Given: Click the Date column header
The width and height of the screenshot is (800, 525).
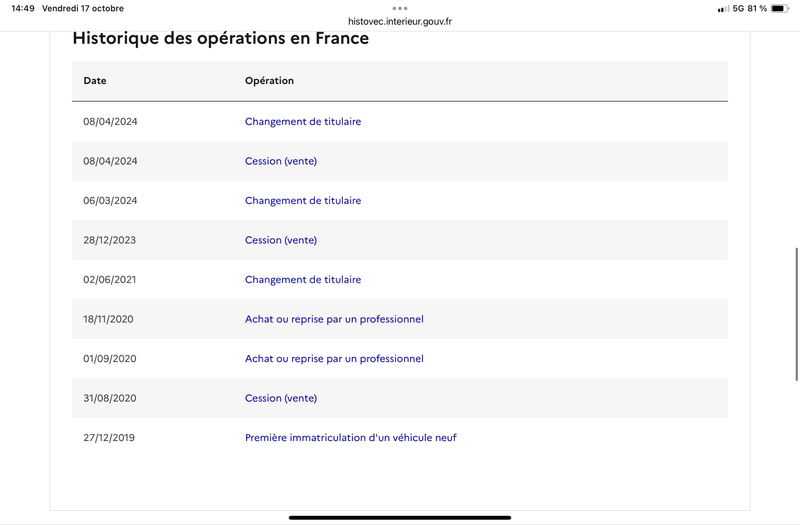Looking at the screenshot, I should tap(95, 81).
